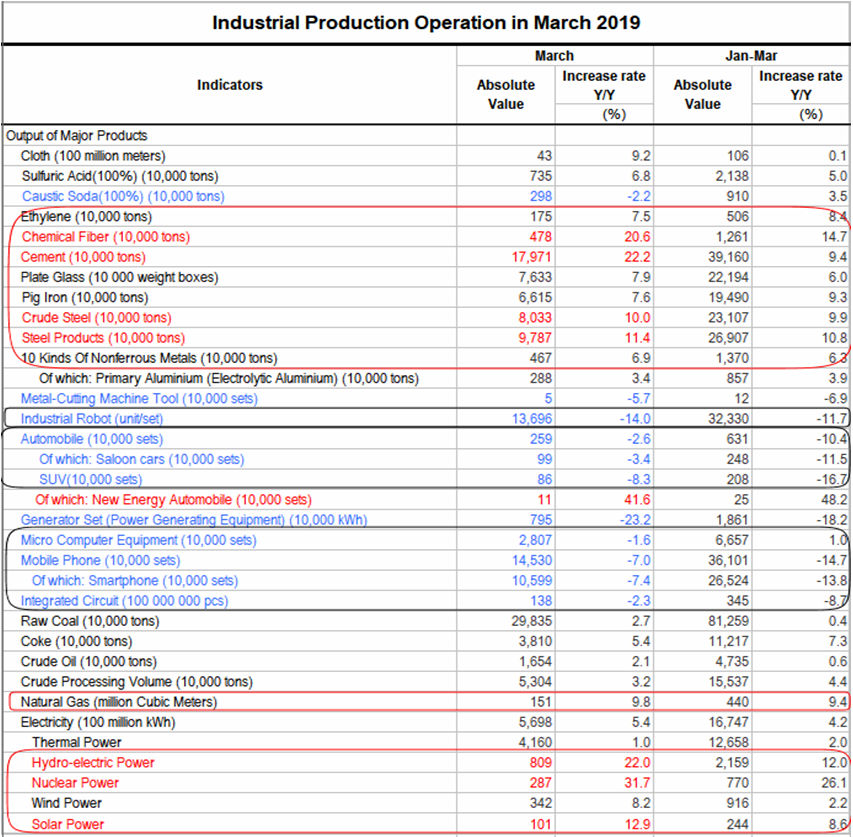This screenshot has width=853, height=837.
Task: Click the 'Steel Products' March value 9,787
Action: tap(525, 338)
